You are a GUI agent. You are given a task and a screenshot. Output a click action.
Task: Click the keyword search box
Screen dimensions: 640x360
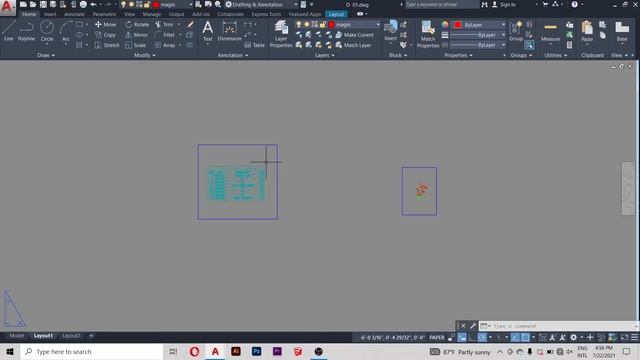tap(442, 4)
